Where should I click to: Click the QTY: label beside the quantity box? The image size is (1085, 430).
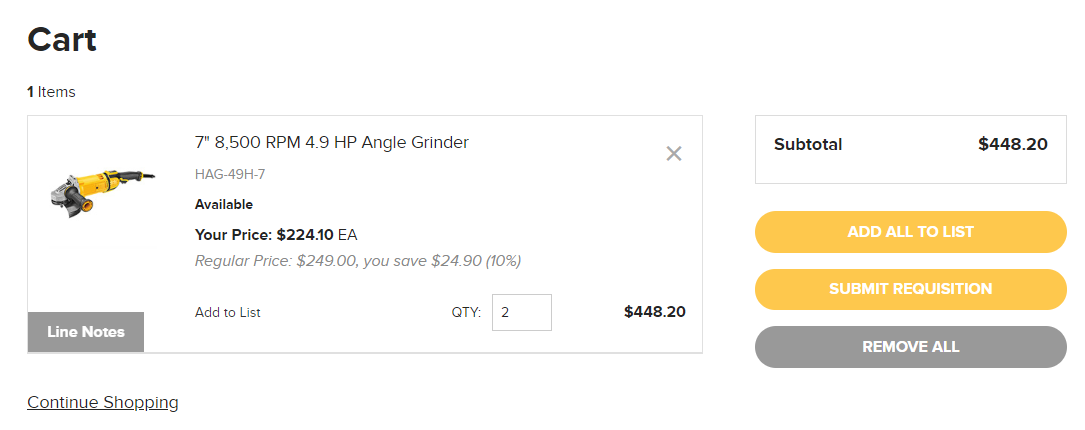[466, 312]
